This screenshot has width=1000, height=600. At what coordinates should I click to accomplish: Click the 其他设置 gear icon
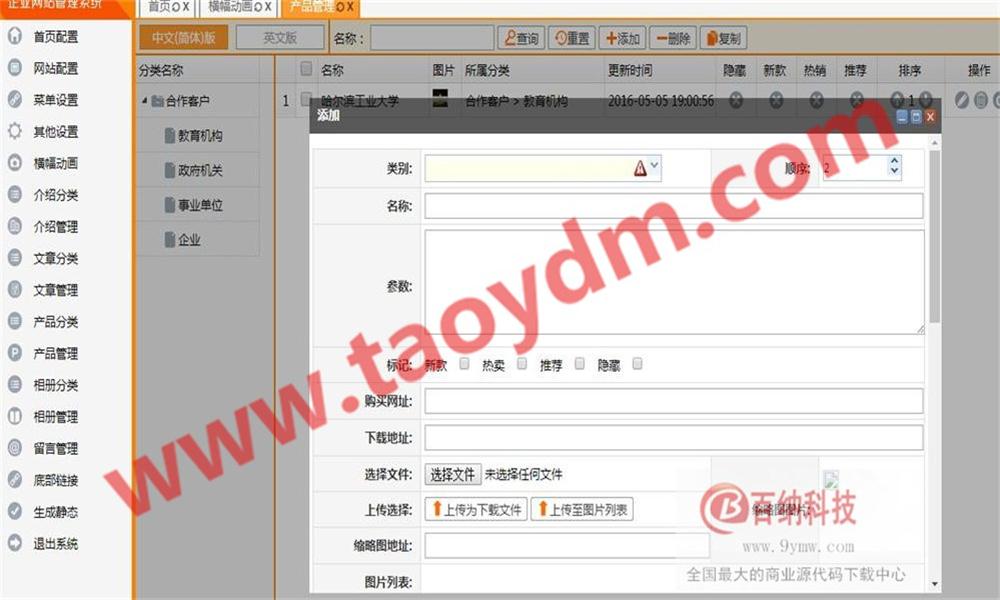coord(15,131)
